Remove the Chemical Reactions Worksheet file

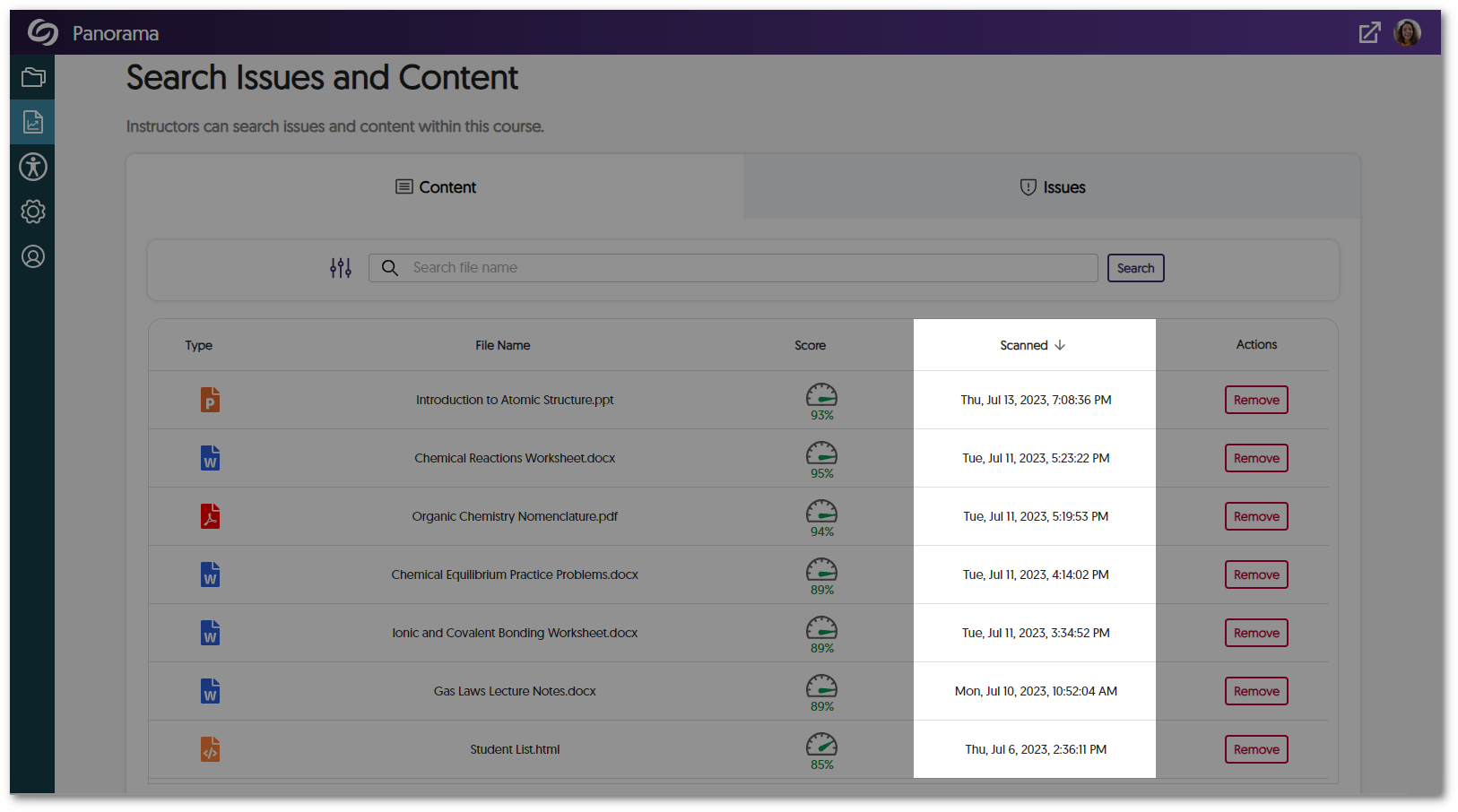click(x=1255, y=458)
